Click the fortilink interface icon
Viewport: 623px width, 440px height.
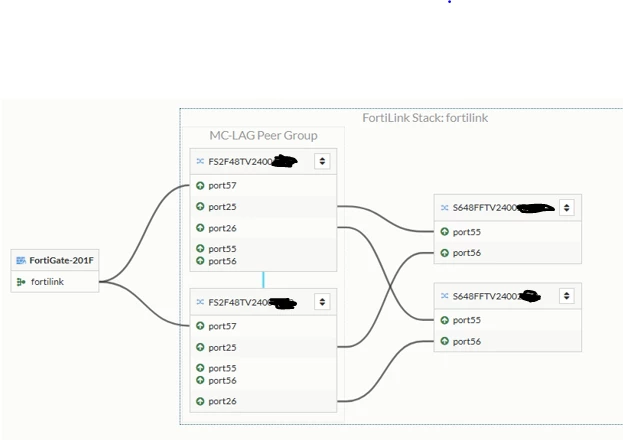pyautogui.click(x=21, y=282)
